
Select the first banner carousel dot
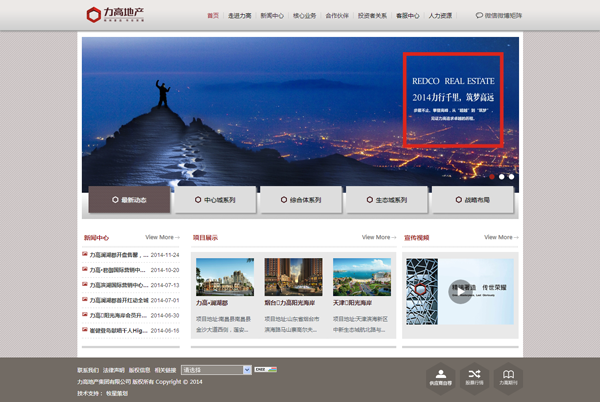(492, 177)
